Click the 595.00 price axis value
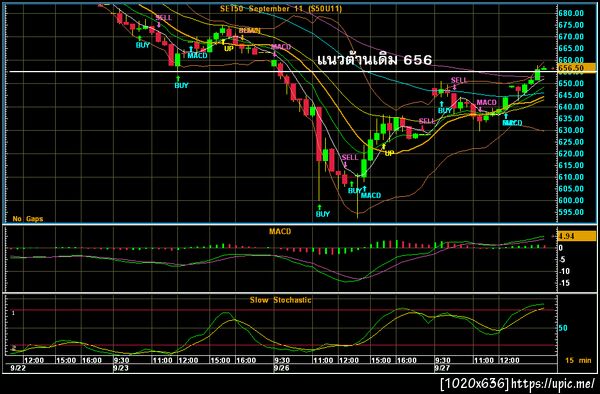 [571, 212]
